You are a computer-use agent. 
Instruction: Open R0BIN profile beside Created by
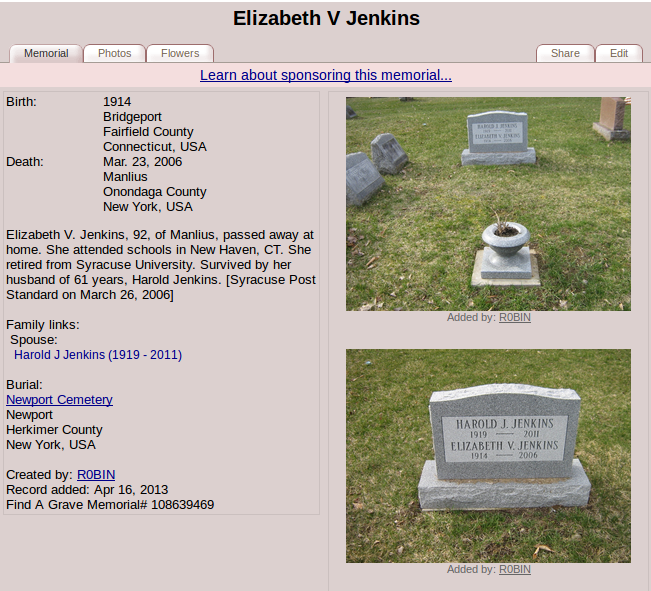(96, 475)
